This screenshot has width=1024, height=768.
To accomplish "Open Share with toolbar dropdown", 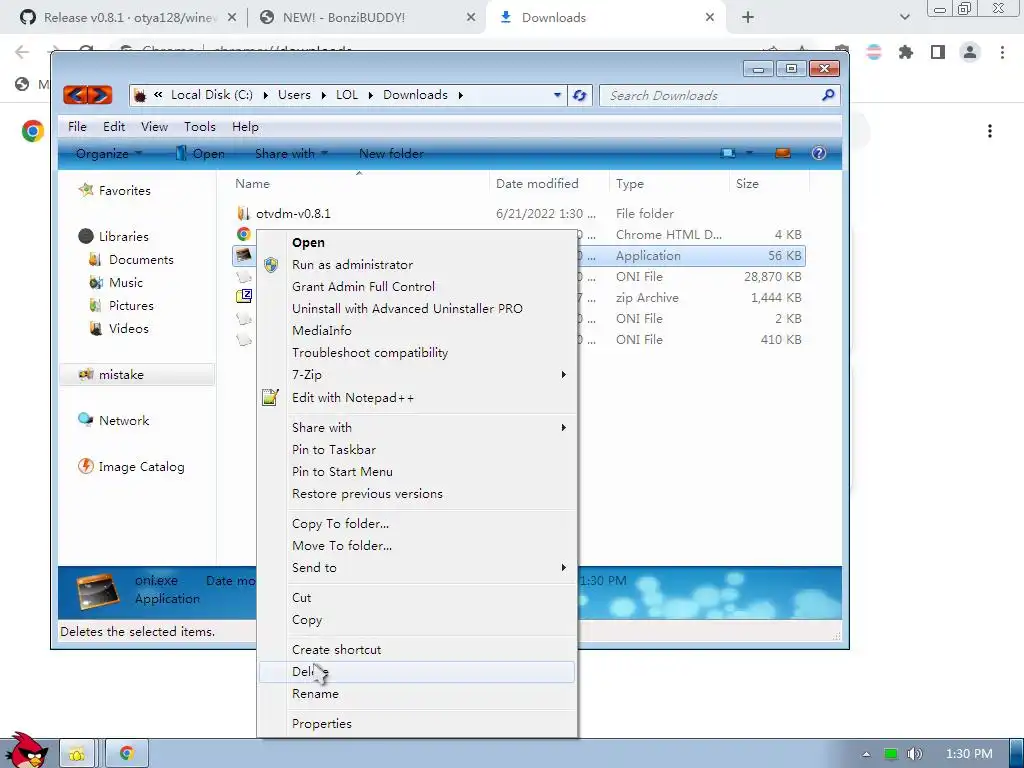I will click(x=291, y=153).
